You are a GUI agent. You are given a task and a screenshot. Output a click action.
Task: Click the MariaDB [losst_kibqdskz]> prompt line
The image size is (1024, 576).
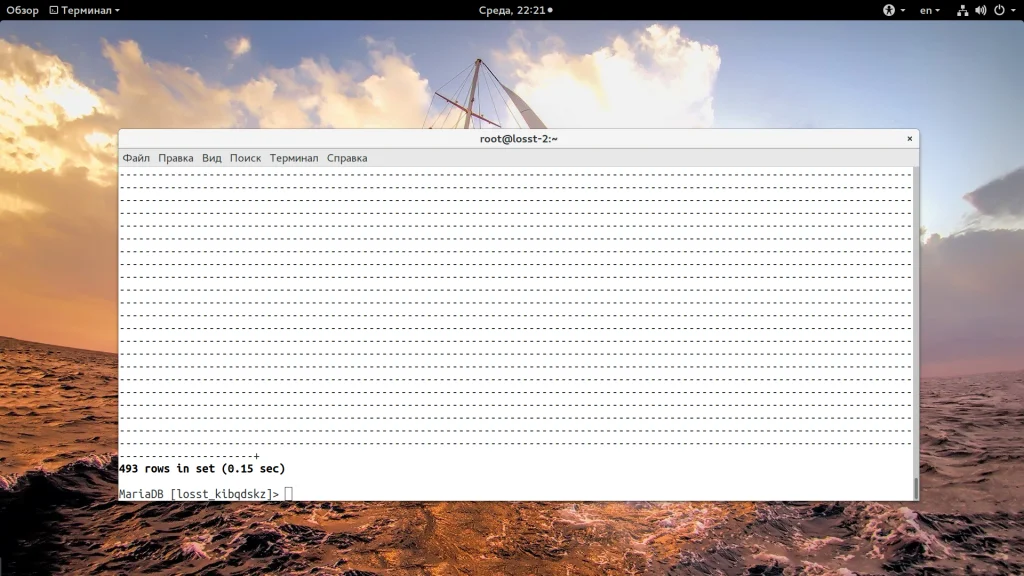coord(199,494)
